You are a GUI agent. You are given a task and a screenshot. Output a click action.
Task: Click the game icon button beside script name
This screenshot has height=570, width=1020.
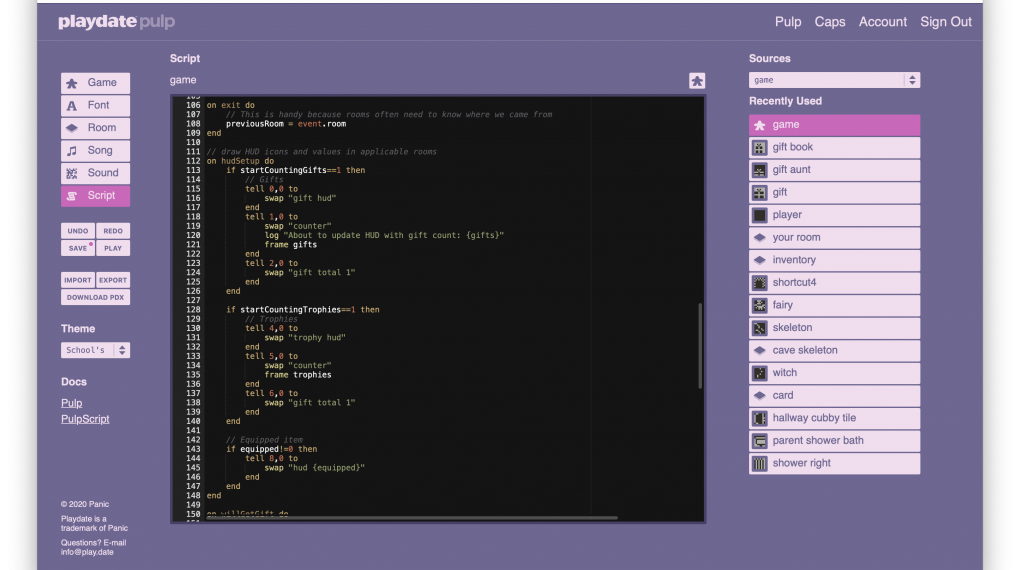(x=697, y=81)
